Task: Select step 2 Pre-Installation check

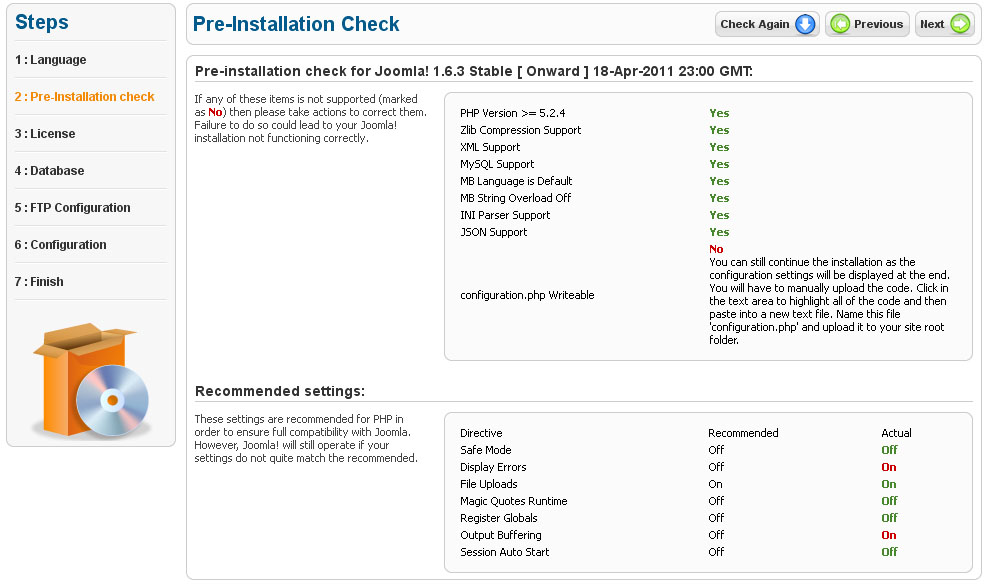Action: (x=84, y=97)
